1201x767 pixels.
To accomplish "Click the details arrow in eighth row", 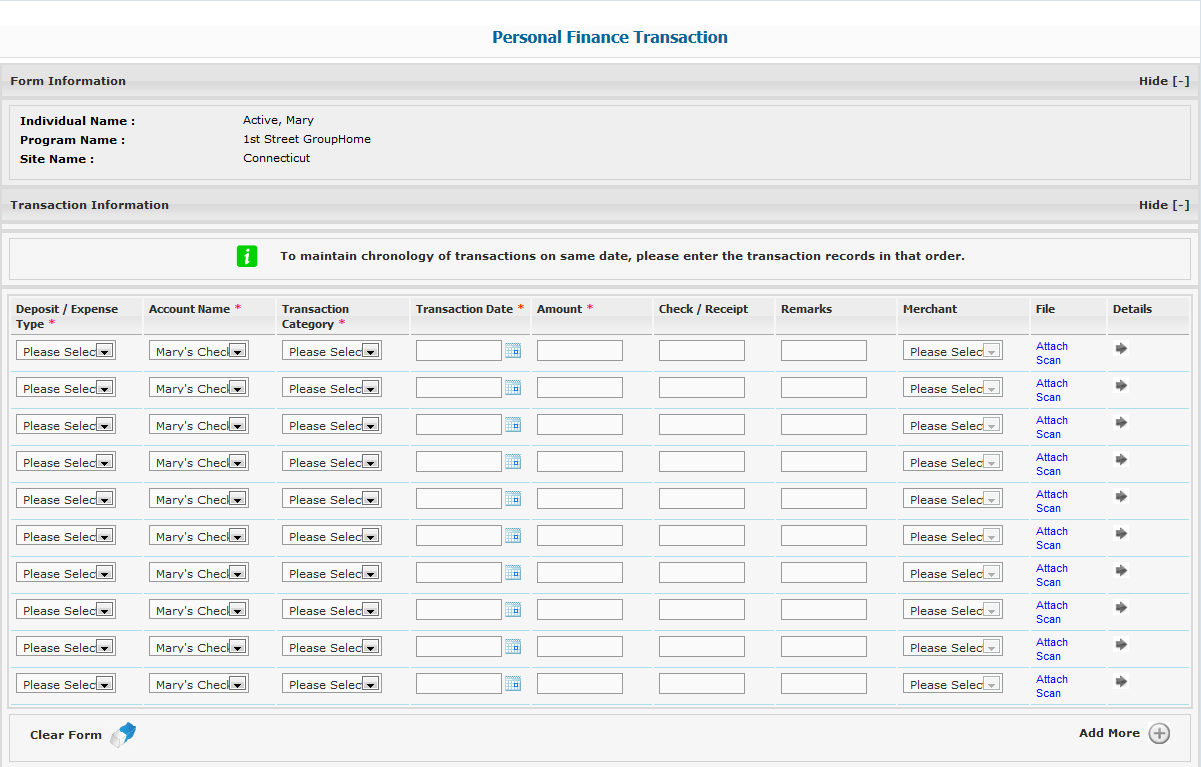I will pos(1121,607).
